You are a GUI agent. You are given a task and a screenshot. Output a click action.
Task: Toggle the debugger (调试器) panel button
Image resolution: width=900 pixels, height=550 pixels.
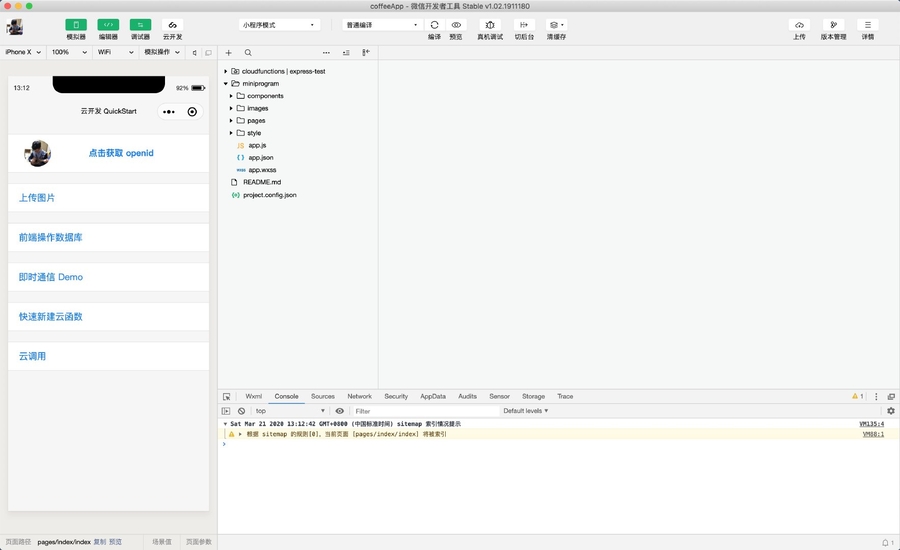140,25
